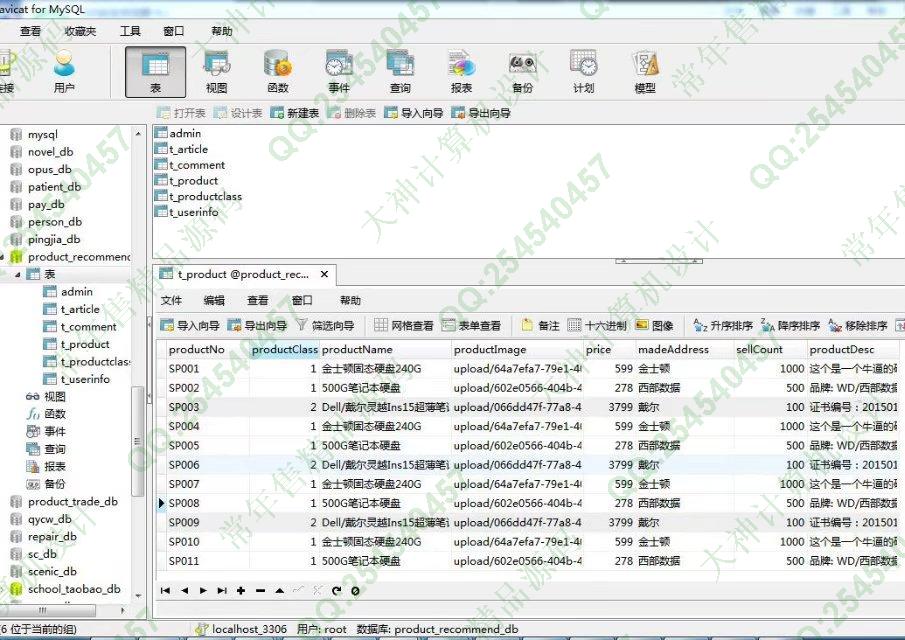Select t_userinfo in the left tree
Screen dimensions: 905x640
85,379
